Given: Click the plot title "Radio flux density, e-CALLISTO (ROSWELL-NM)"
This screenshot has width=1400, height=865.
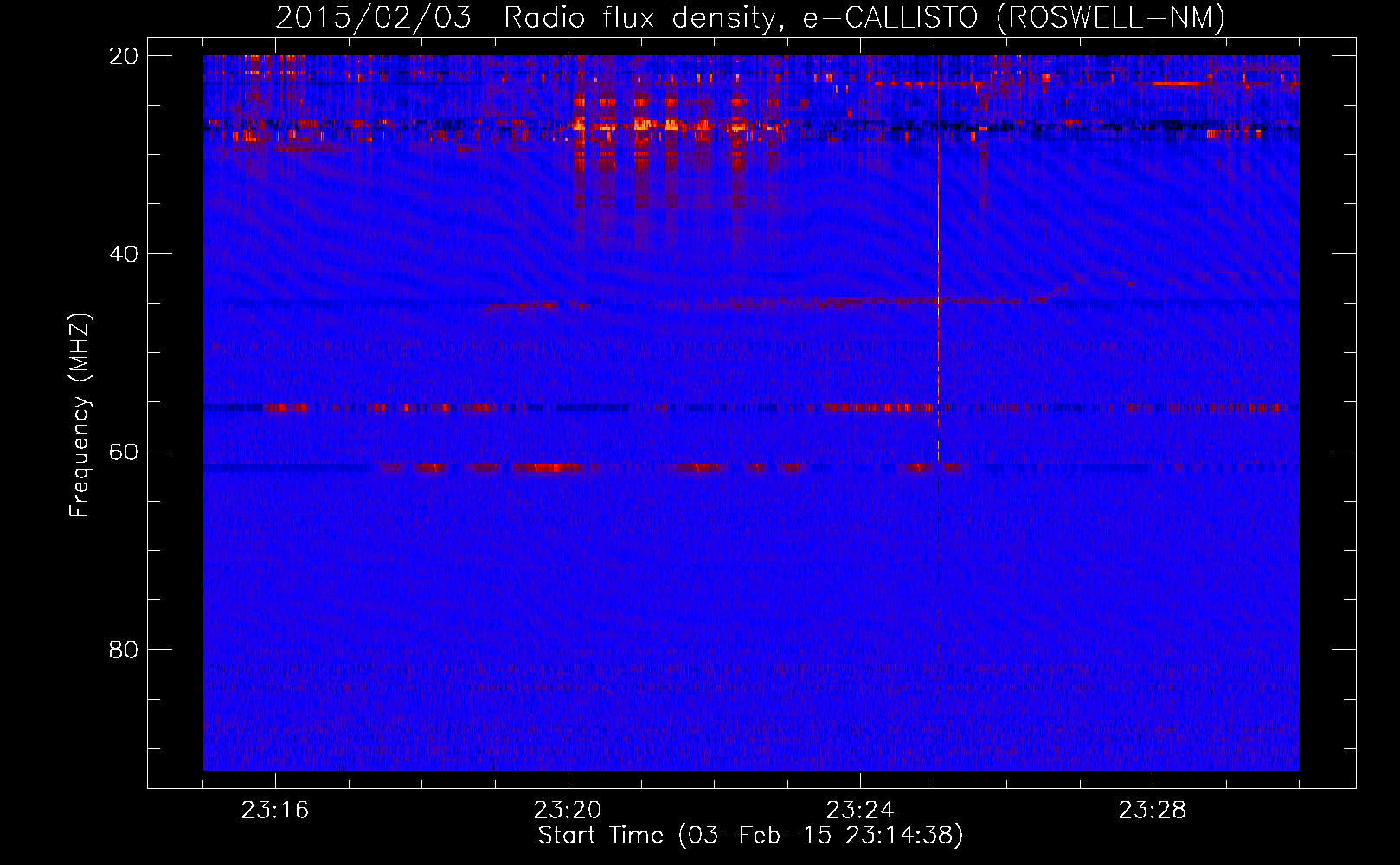Looking at the screenshot, I should (864, 17).
